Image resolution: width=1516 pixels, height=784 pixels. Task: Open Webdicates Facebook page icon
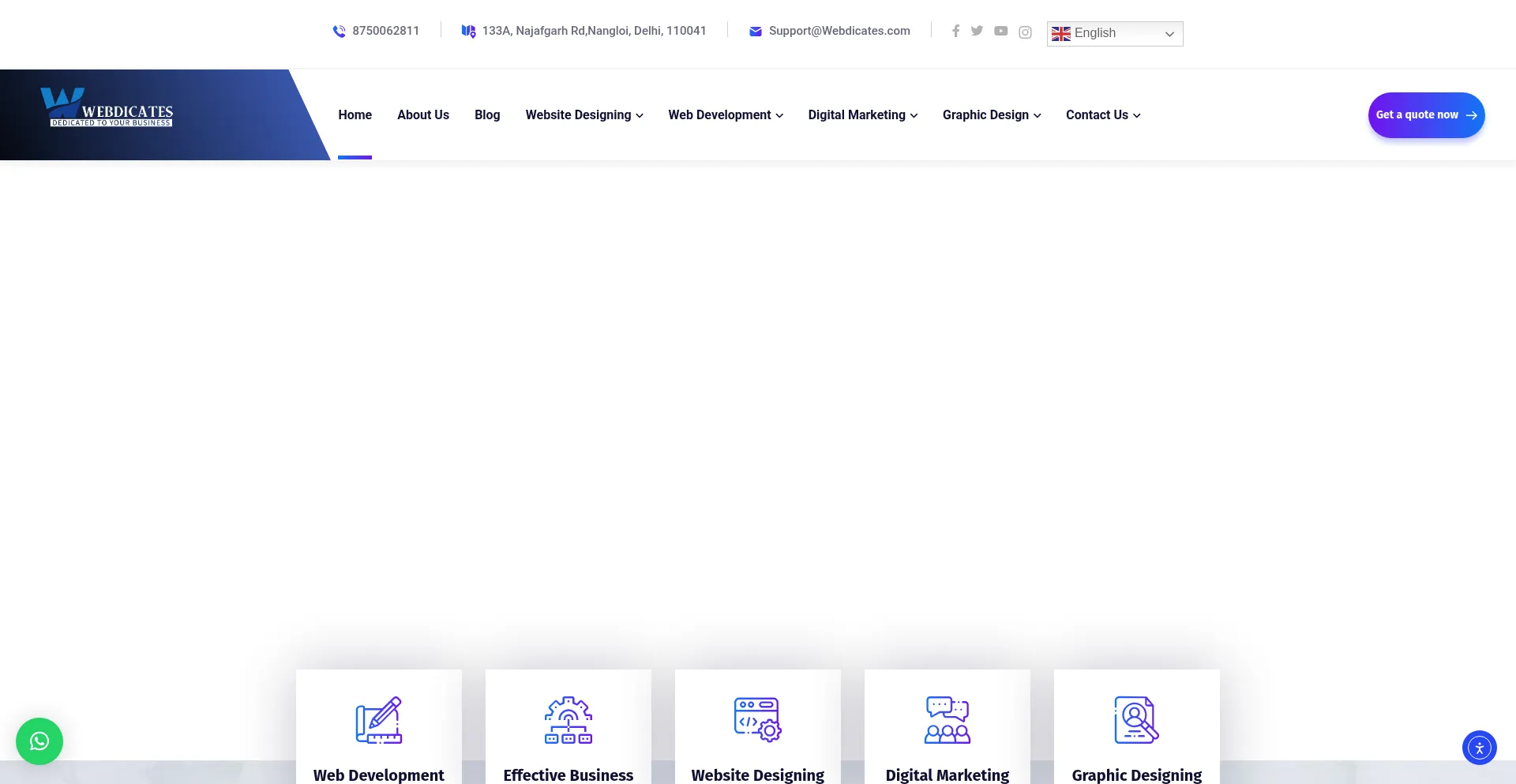point(955,31)
